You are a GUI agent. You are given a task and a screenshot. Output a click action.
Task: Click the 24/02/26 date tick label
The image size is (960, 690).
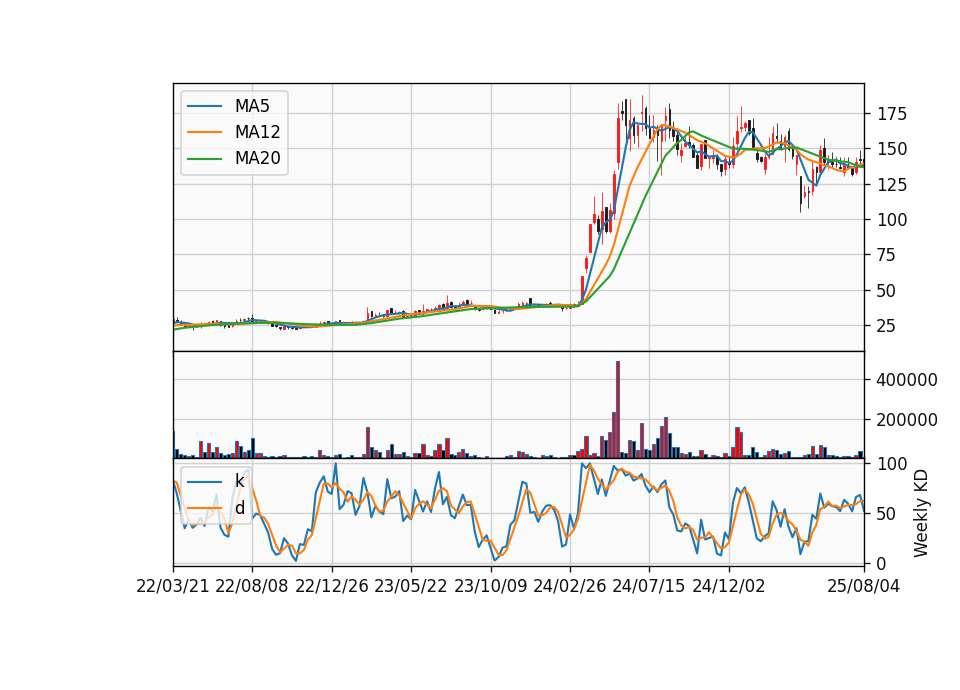click(570, 586)
